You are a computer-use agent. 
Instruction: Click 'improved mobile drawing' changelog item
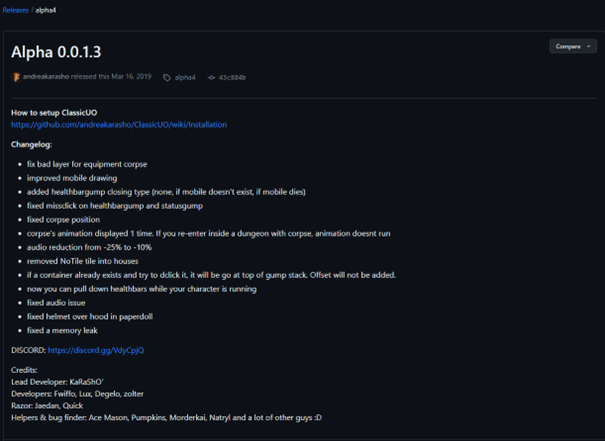(72, 178)
